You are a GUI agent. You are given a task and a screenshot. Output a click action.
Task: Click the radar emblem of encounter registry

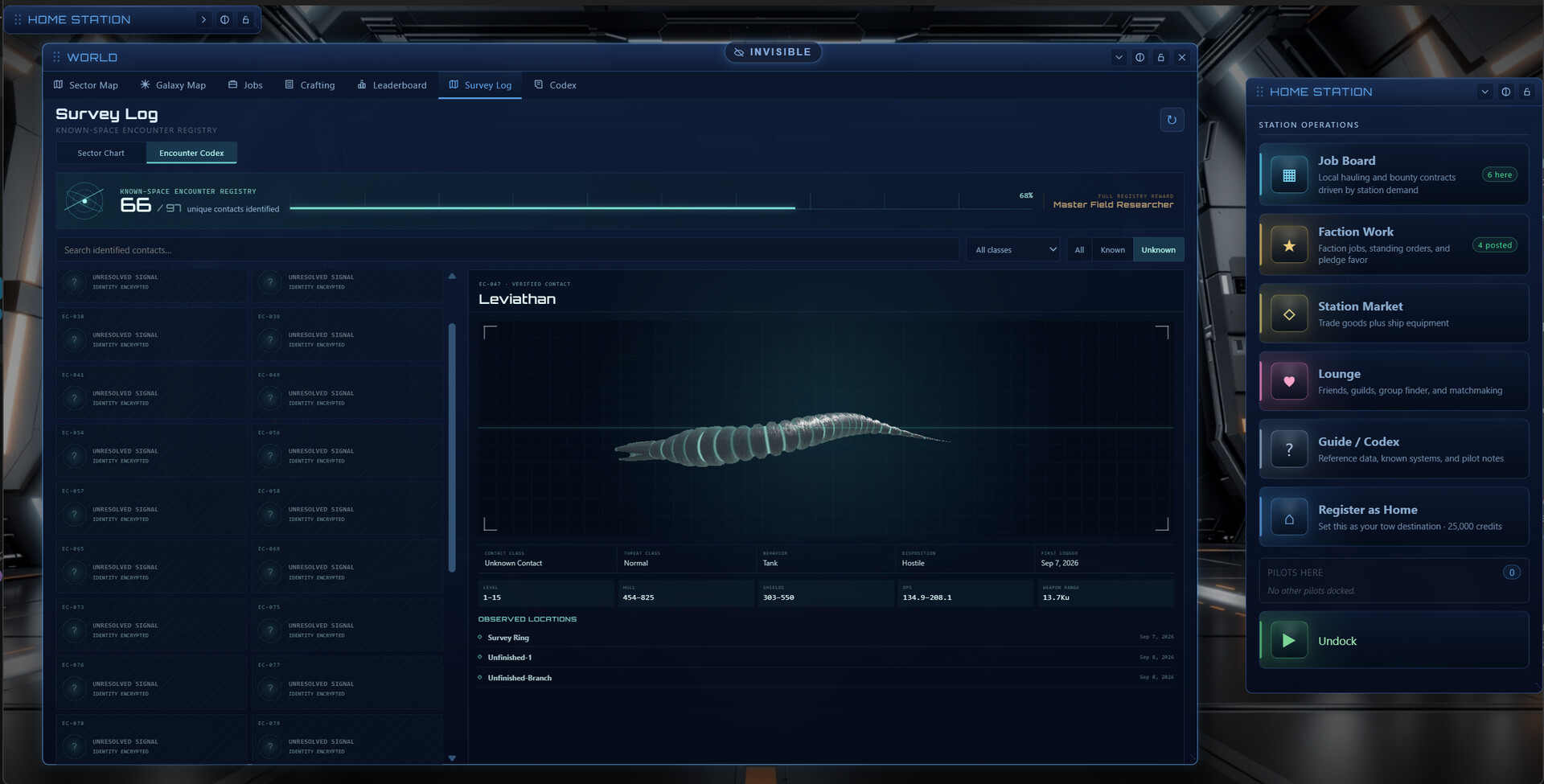[84, 201]
